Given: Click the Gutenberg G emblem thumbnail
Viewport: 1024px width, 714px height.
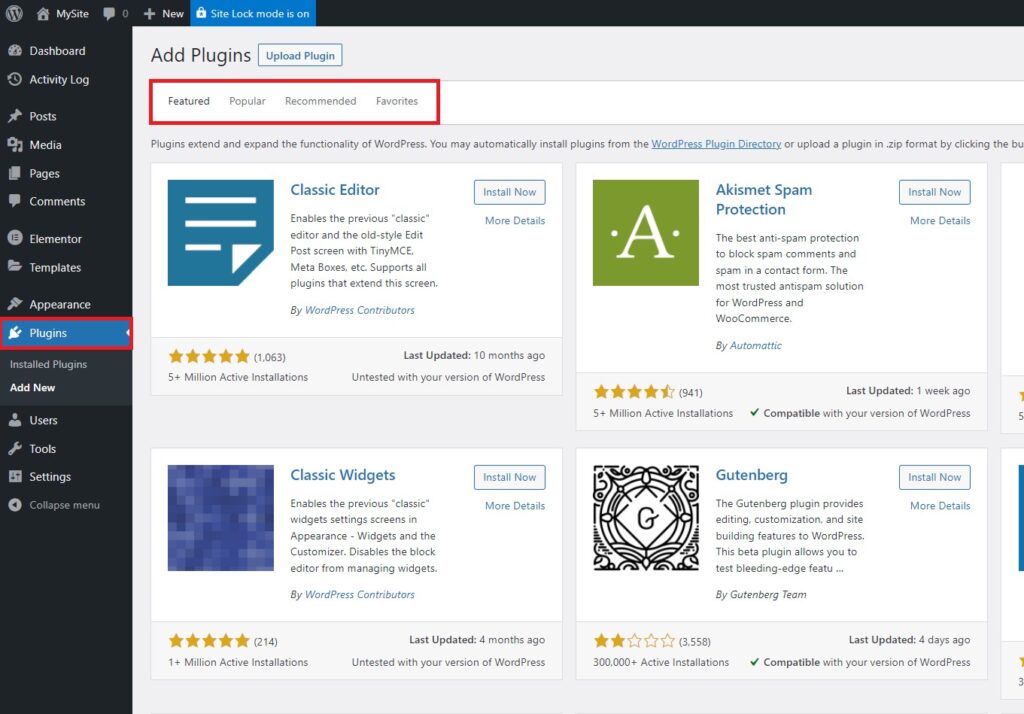Looking at the screenshot, I should 646,518.
